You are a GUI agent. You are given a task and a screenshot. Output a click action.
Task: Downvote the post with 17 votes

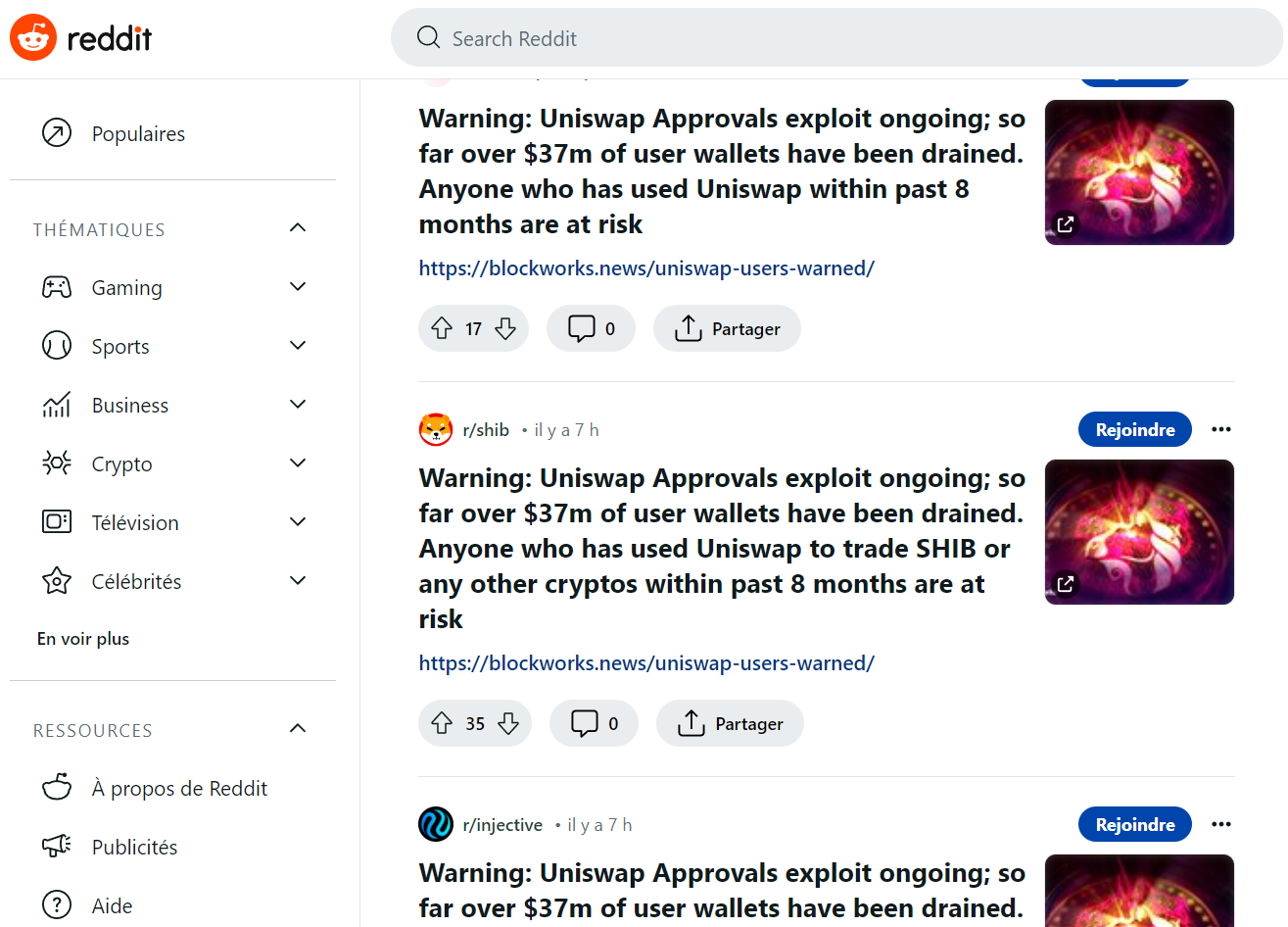click(x=506, y=328)
